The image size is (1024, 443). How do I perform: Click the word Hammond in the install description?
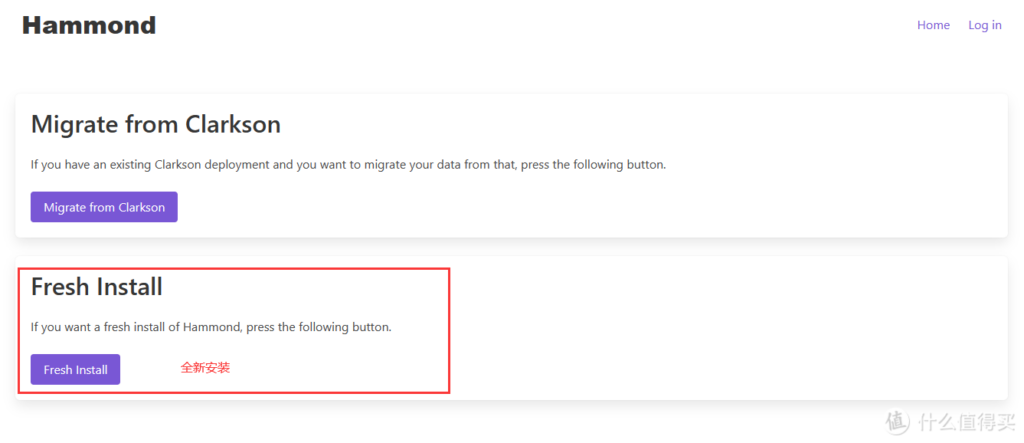coord(209,327)
